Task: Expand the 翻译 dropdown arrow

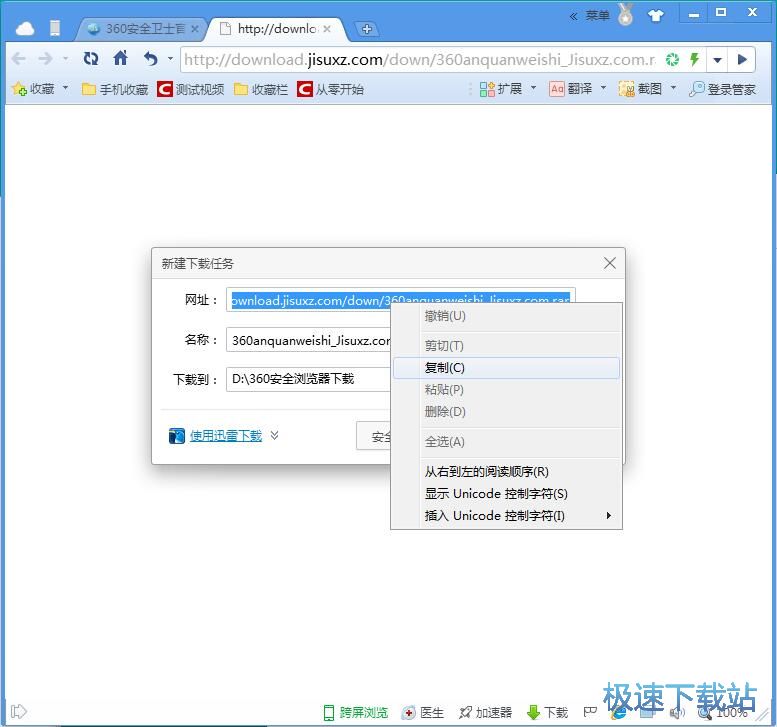Action: 604,89
